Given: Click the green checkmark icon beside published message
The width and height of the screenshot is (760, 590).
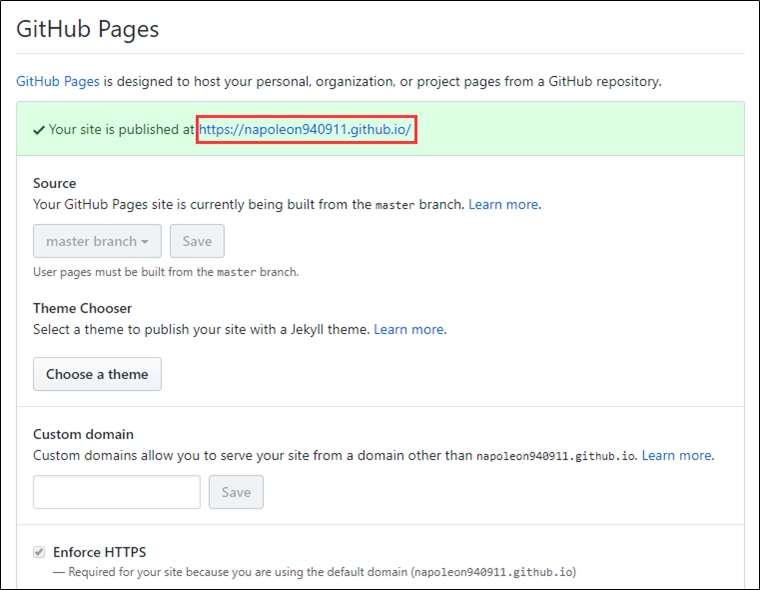Looking at the screenshot, I should (x=39, y=130).
